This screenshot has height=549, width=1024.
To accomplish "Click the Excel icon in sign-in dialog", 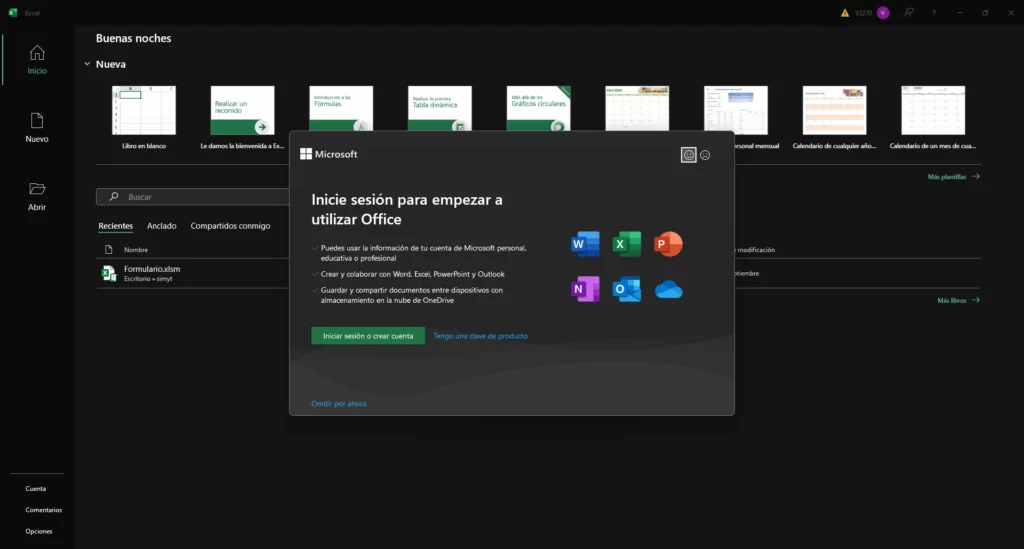I will tap(627, 244).
